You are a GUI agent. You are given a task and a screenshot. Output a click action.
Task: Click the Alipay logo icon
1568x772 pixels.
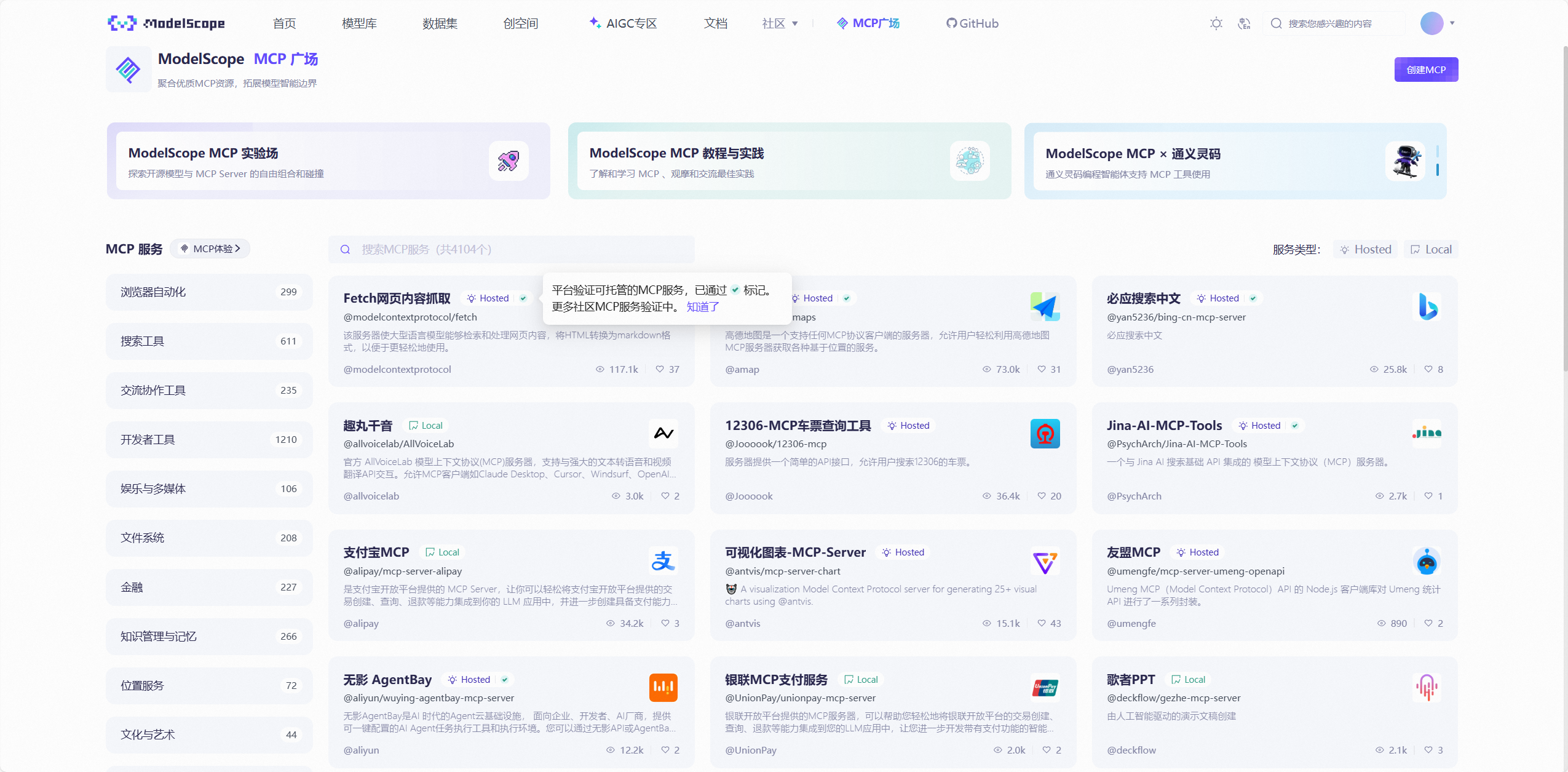point(663,560)
